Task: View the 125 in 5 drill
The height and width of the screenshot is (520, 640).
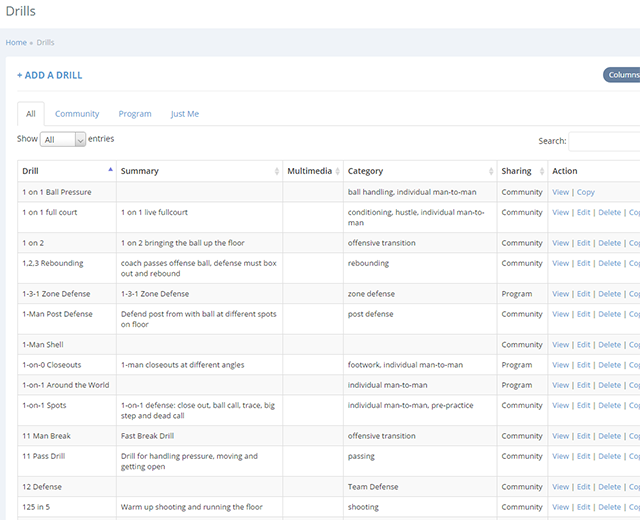Action: 560,507
